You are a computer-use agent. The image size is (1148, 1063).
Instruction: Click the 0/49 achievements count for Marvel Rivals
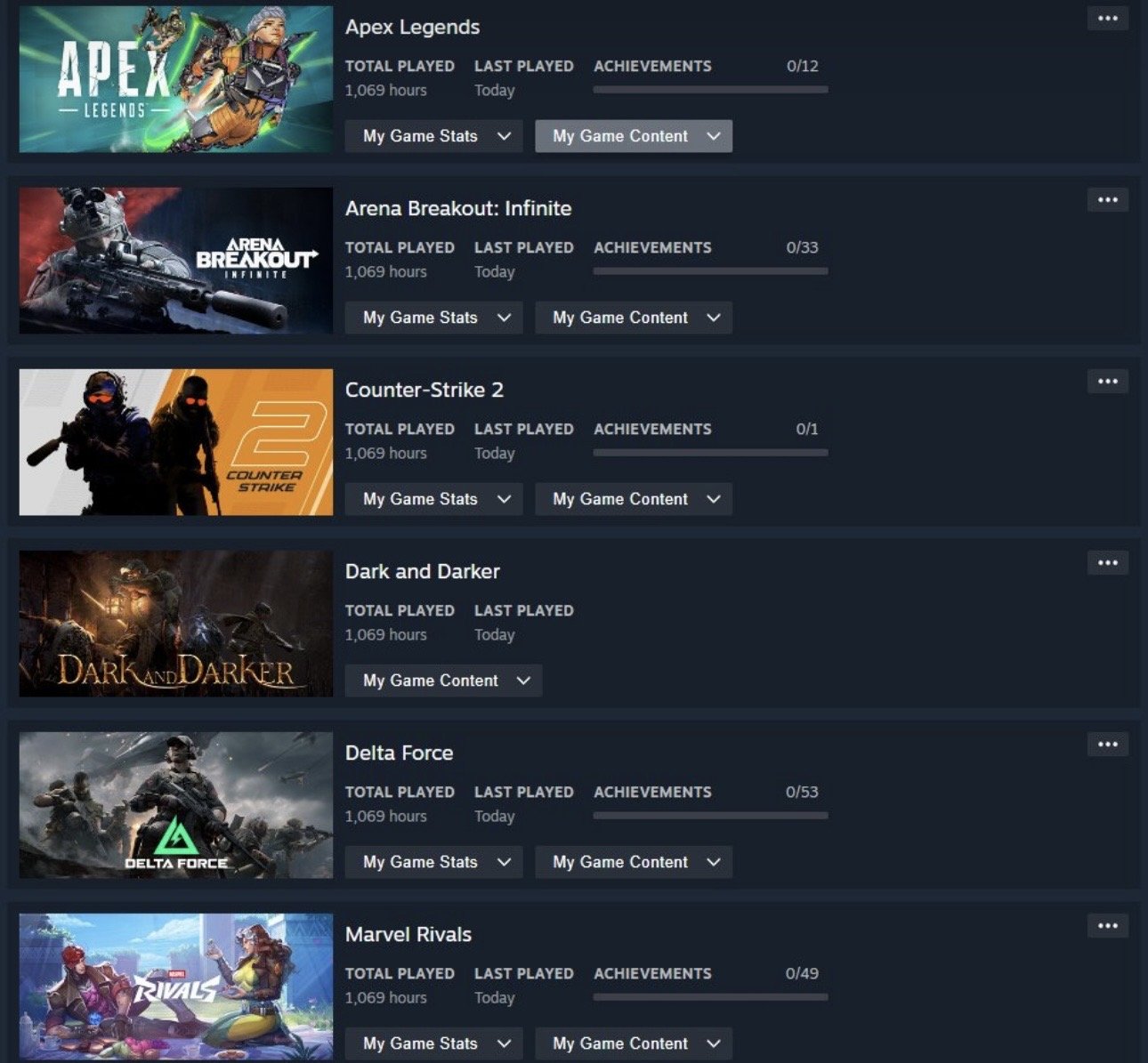803,973
